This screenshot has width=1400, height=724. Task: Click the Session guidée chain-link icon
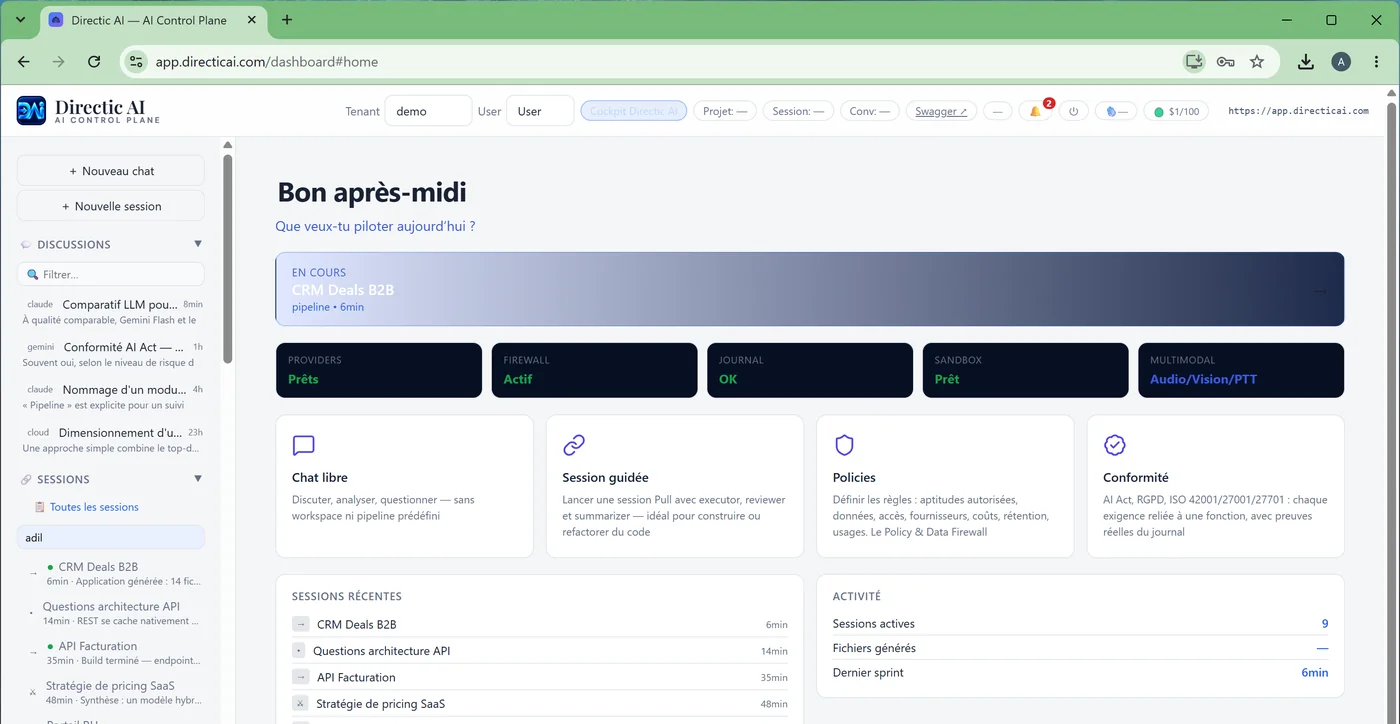coord(574,445)
